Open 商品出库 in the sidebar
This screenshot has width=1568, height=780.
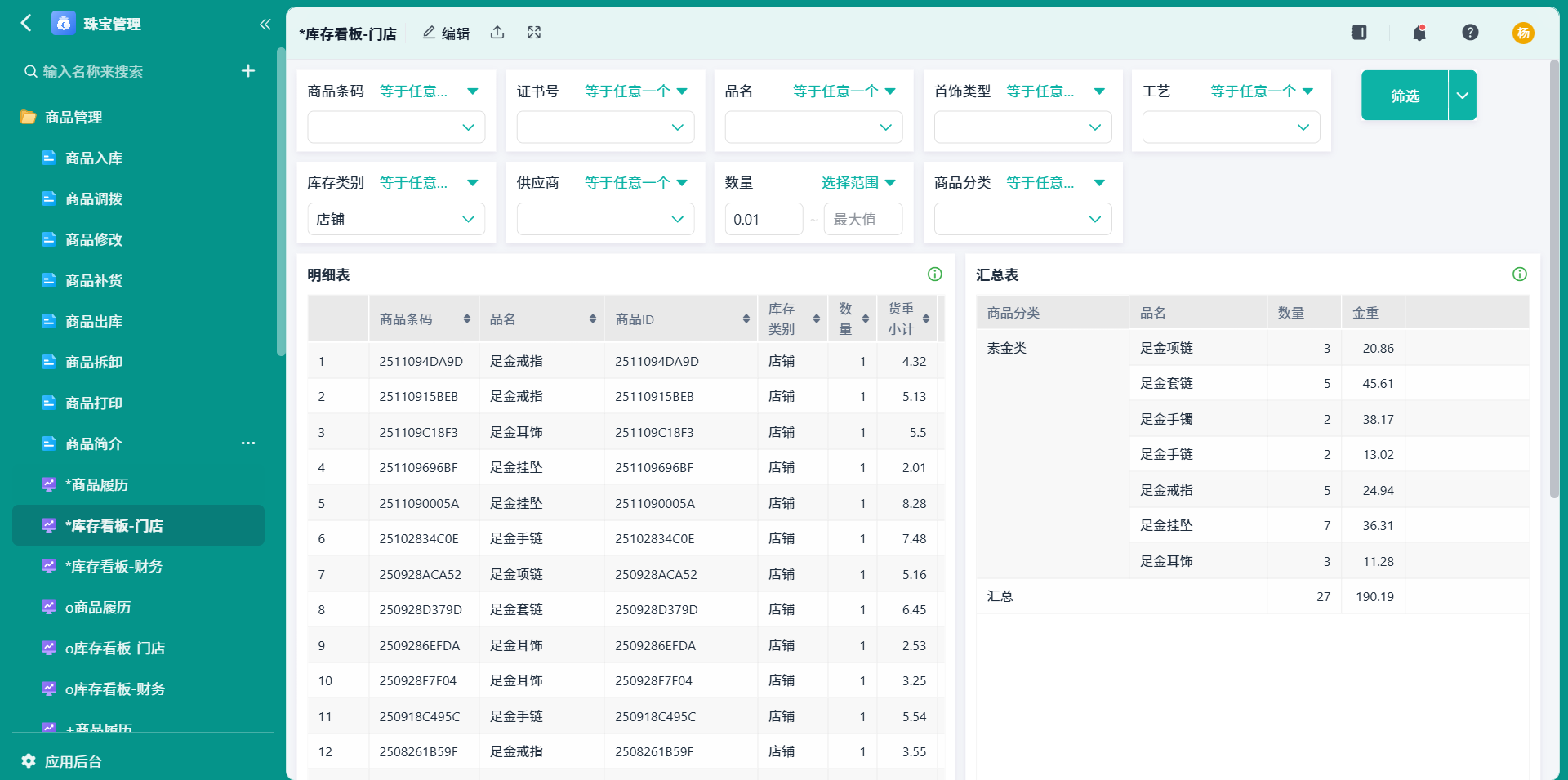138,321
